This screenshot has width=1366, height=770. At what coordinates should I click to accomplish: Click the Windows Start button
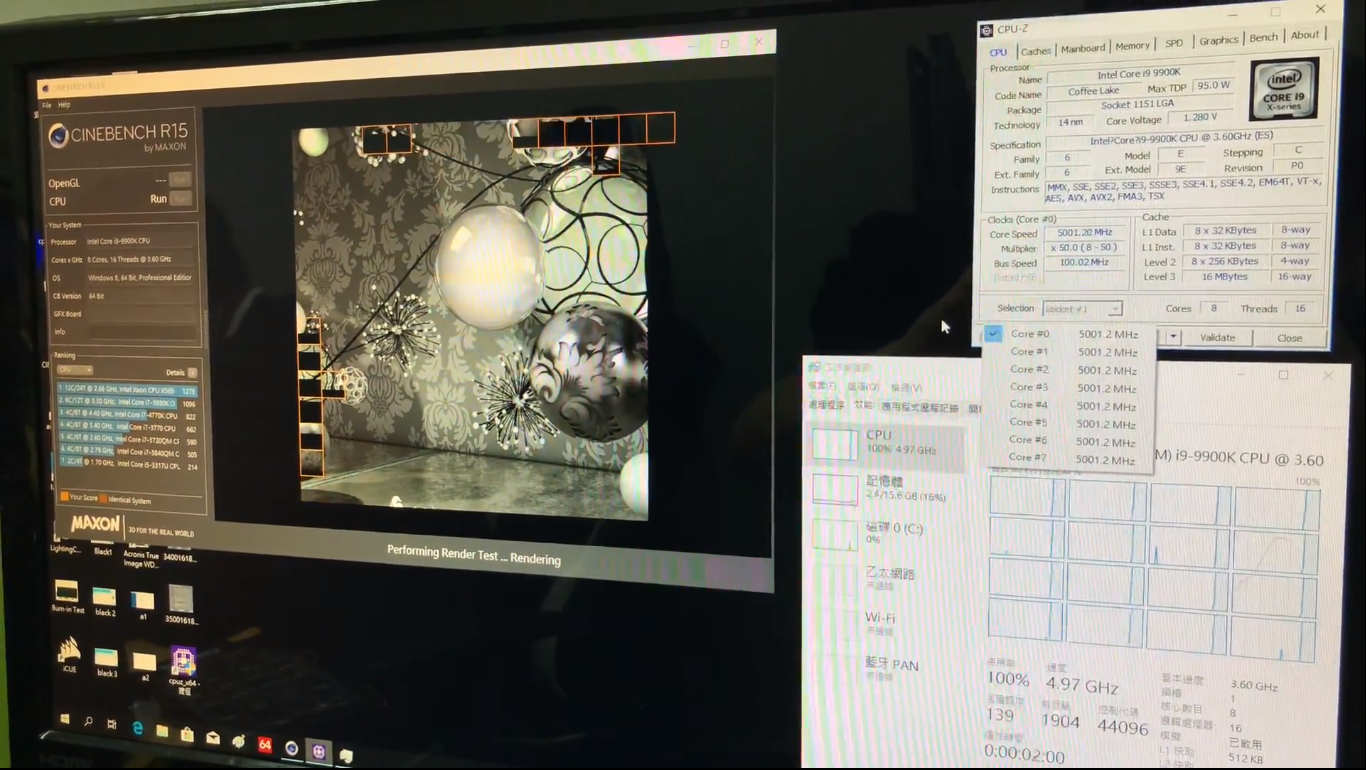65,718
